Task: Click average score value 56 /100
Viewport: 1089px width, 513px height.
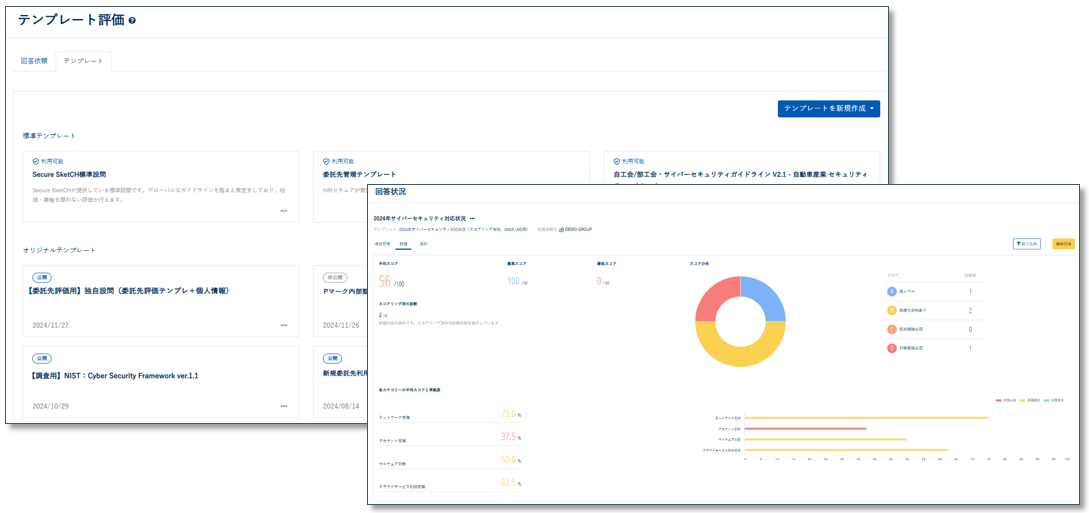Action: click(x=394, y=281)
